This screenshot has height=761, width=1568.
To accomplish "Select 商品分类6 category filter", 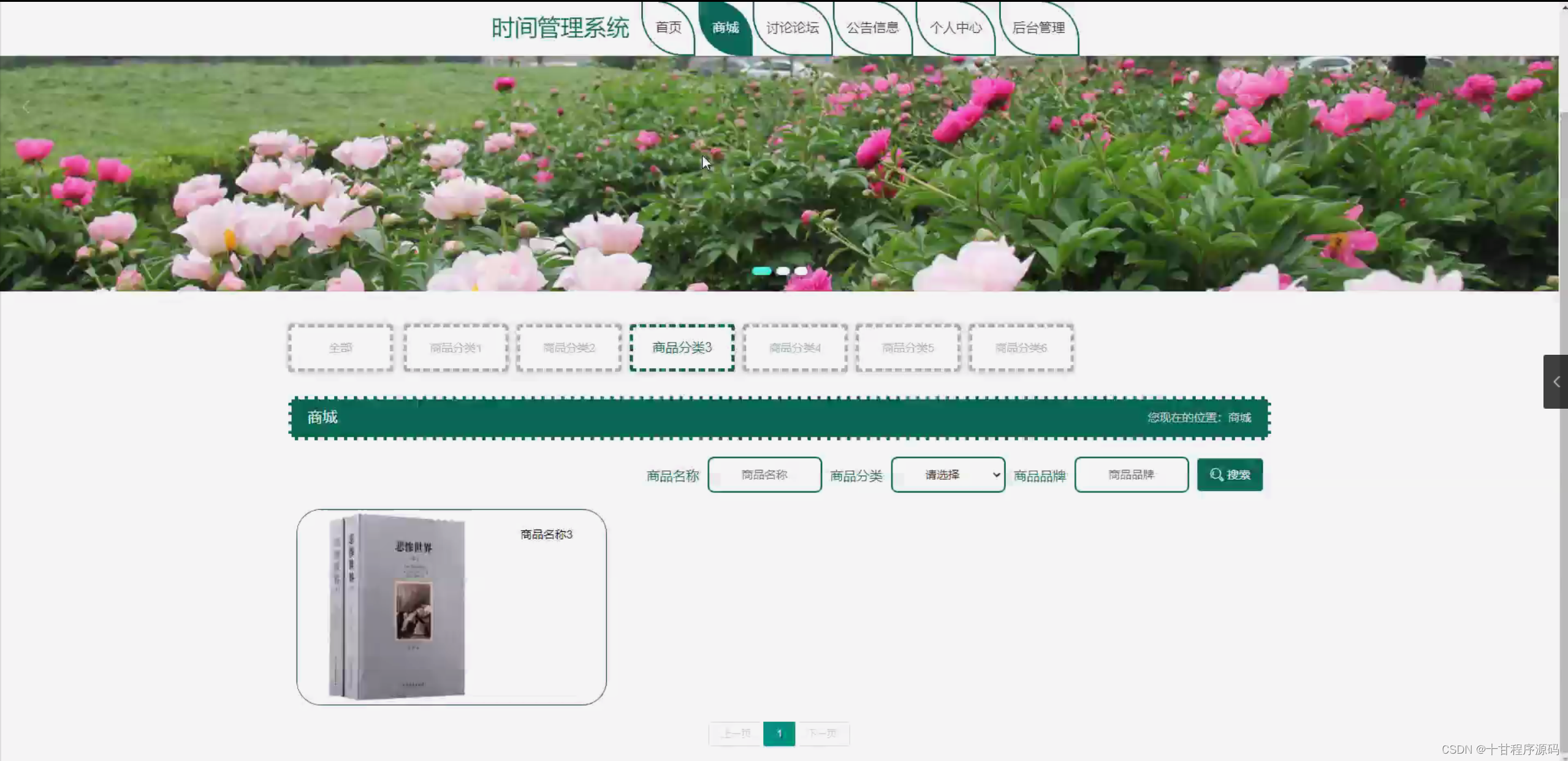I will (1021, 348).
